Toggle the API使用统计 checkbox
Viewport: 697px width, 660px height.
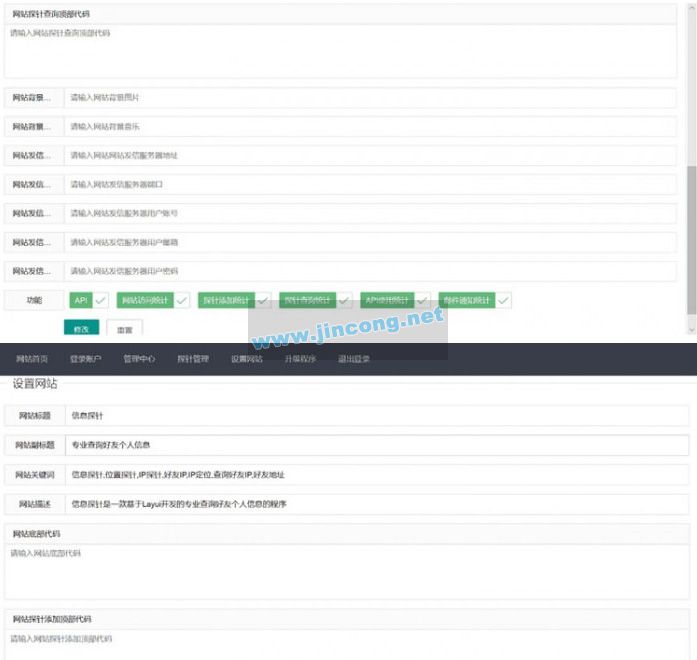tap(396, 300)
